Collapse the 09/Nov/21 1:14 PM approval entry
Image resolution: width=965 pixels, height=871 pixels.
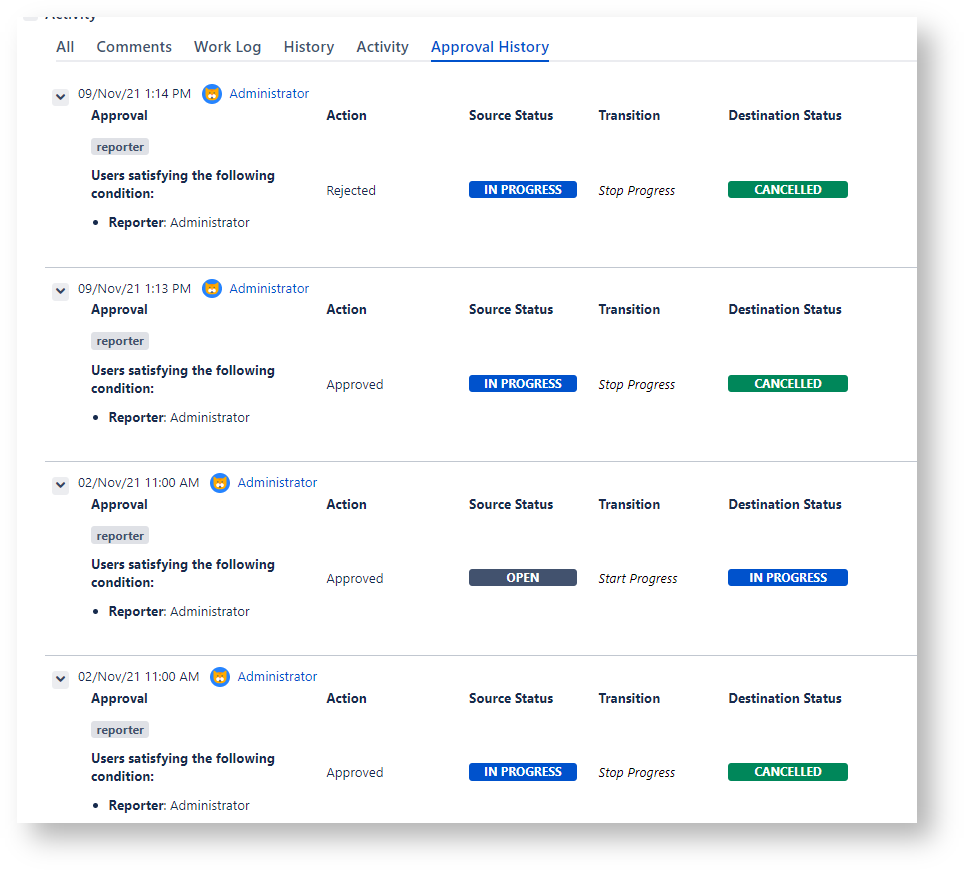click(61, 96)
